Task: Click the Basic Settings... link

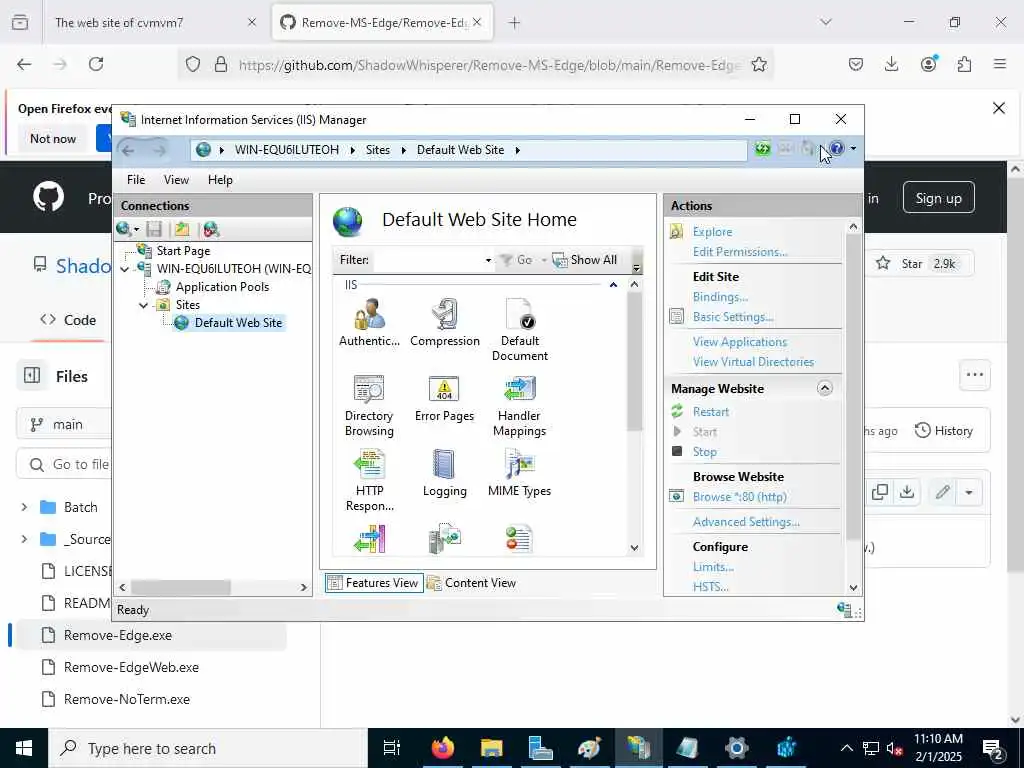Action: [733, 317]
